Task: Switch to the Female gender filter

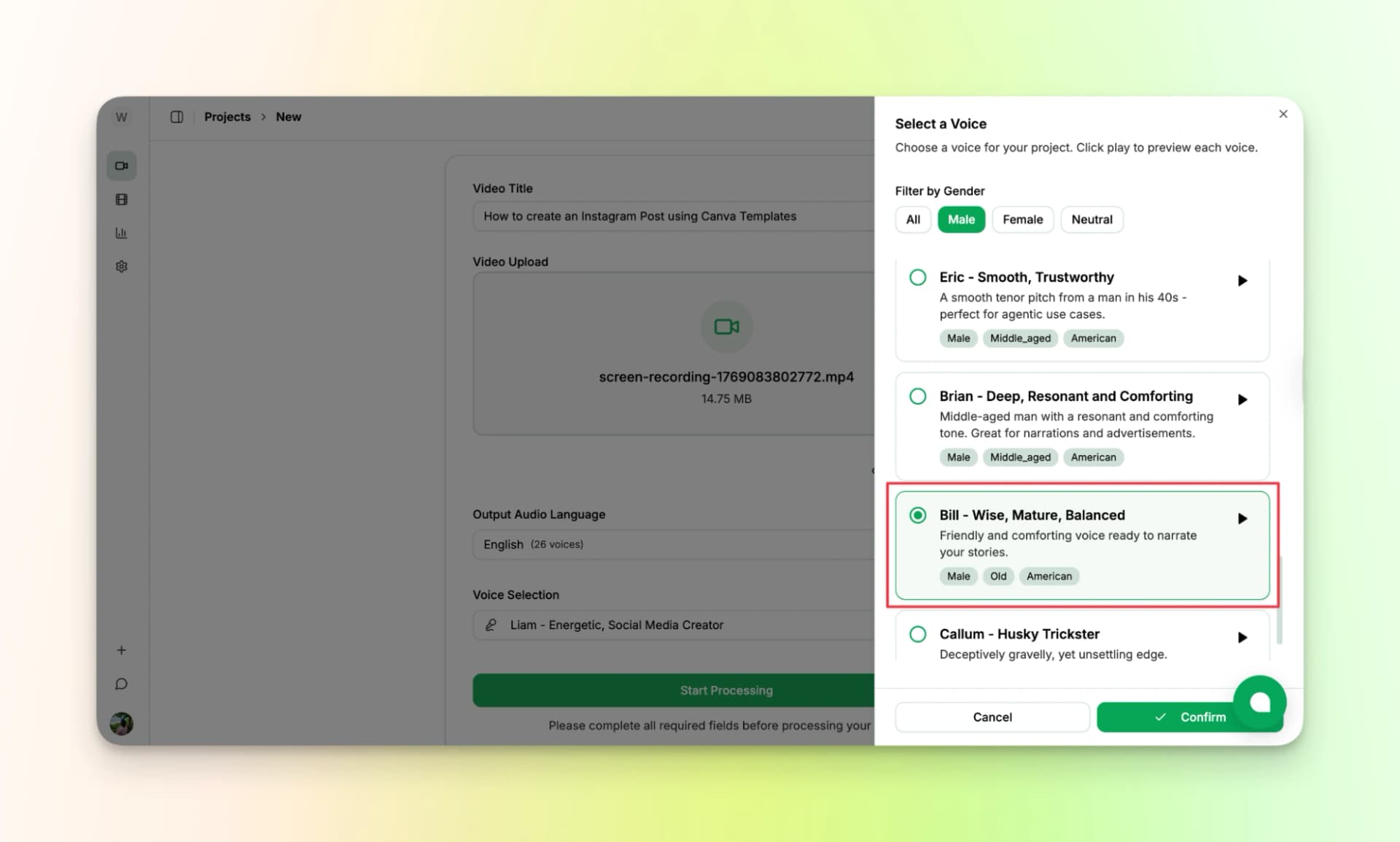Action: (x=1022, y=219)
